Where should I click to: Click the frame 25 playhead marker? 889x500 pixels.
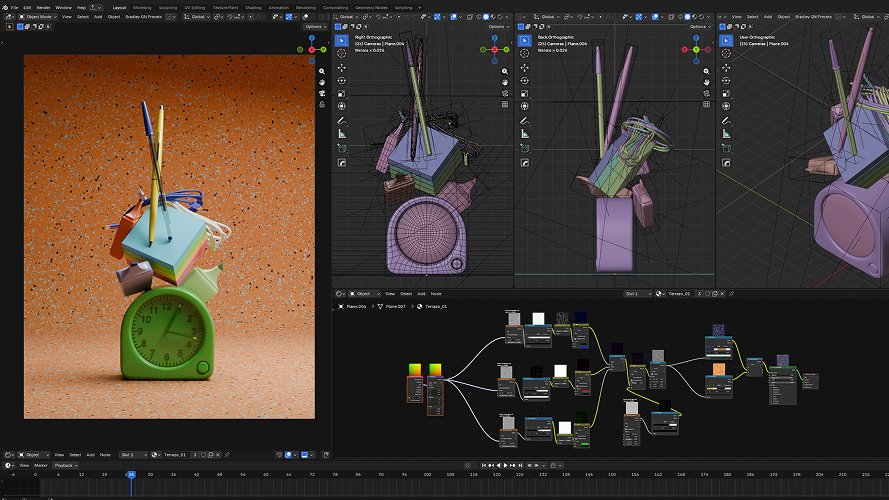[x=131, y=474]
